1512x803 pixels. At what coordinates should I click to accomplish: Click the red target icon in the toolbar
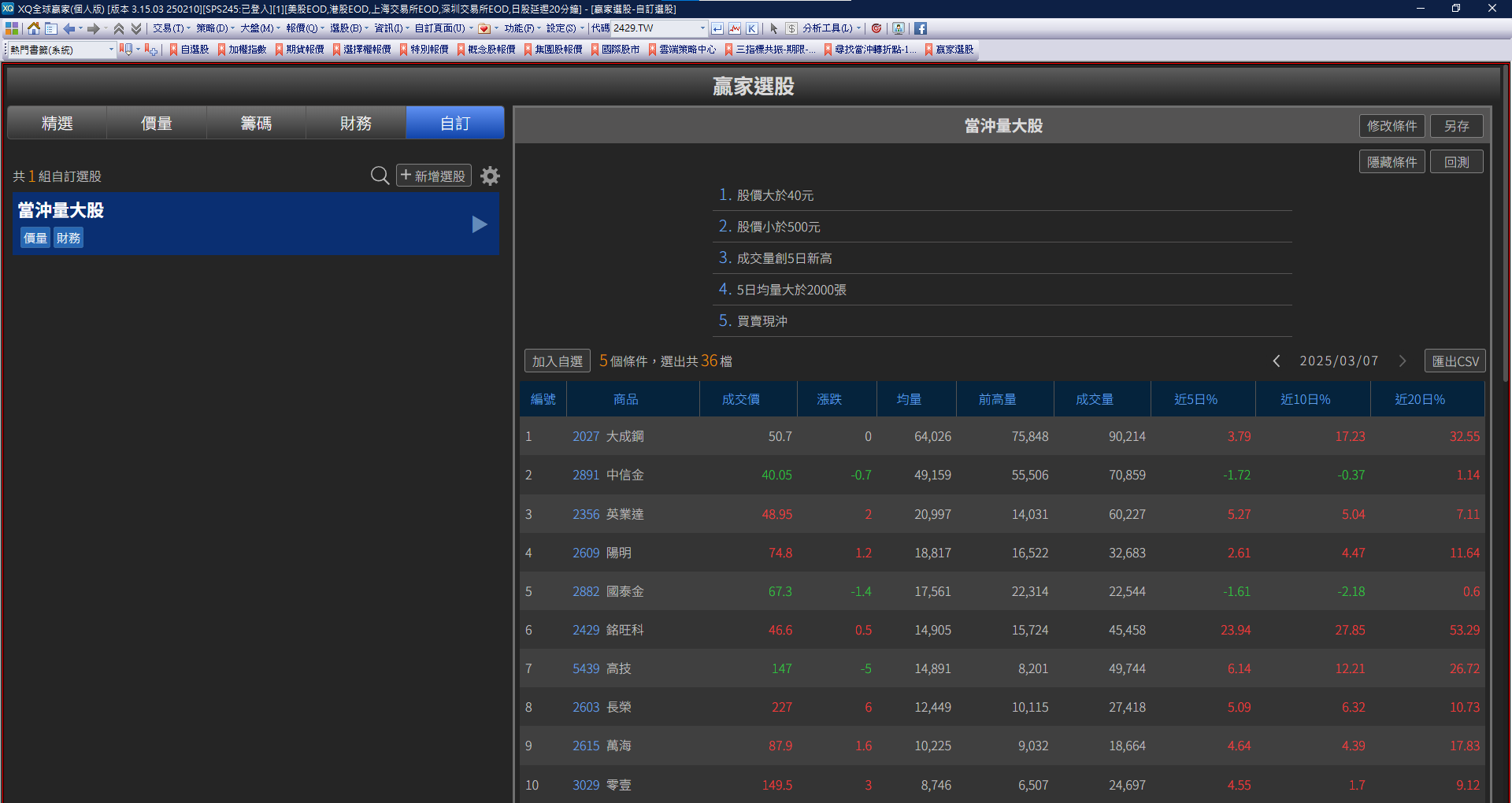pos(876,28)
